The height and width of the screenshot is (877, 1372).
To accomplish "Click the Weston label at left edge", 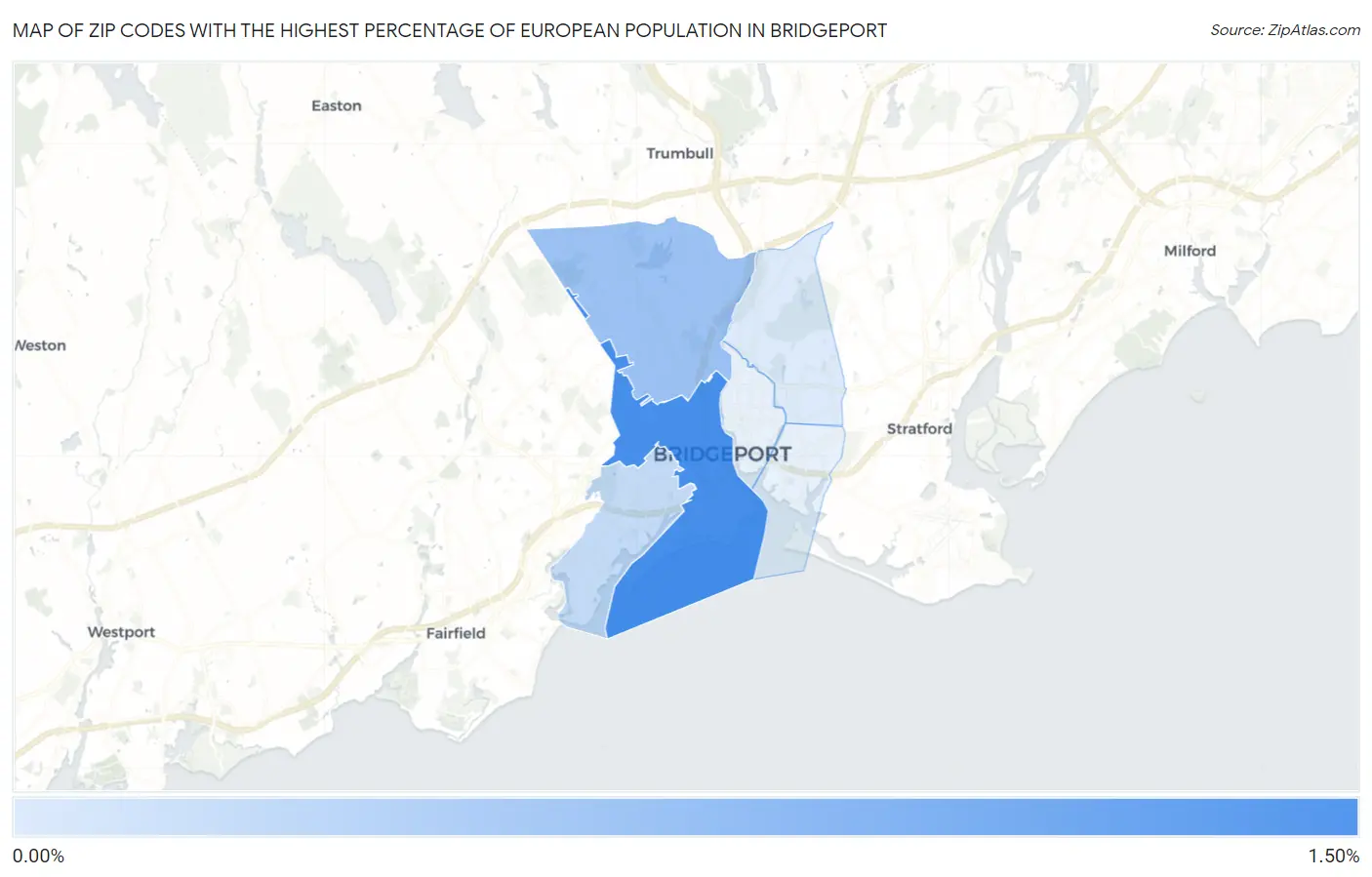I will (x=41, y=345).
